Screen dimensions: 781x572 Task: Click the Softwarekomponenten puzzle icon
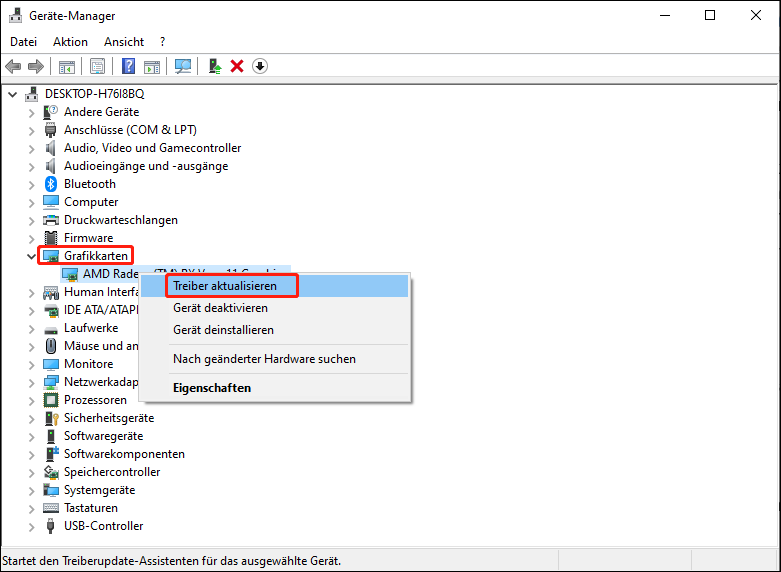tap(52, 454)
